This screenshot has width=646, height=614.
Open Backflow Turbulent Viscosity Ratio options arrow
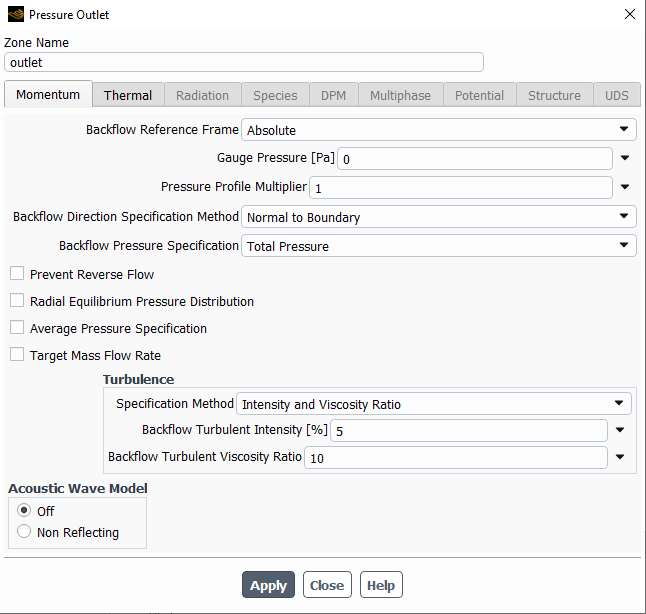point(619,458)
